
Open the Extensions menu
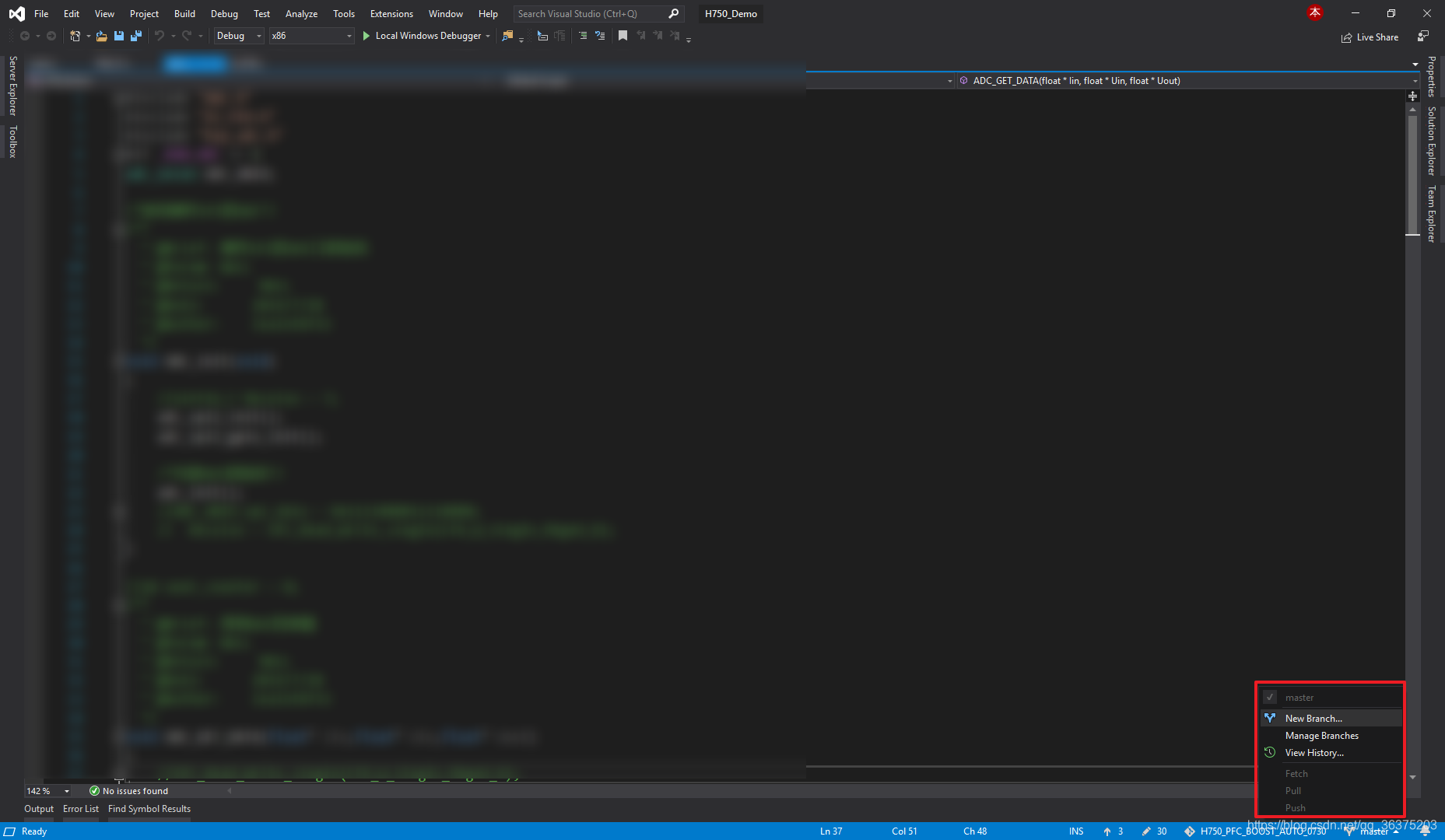coord(391,14)
